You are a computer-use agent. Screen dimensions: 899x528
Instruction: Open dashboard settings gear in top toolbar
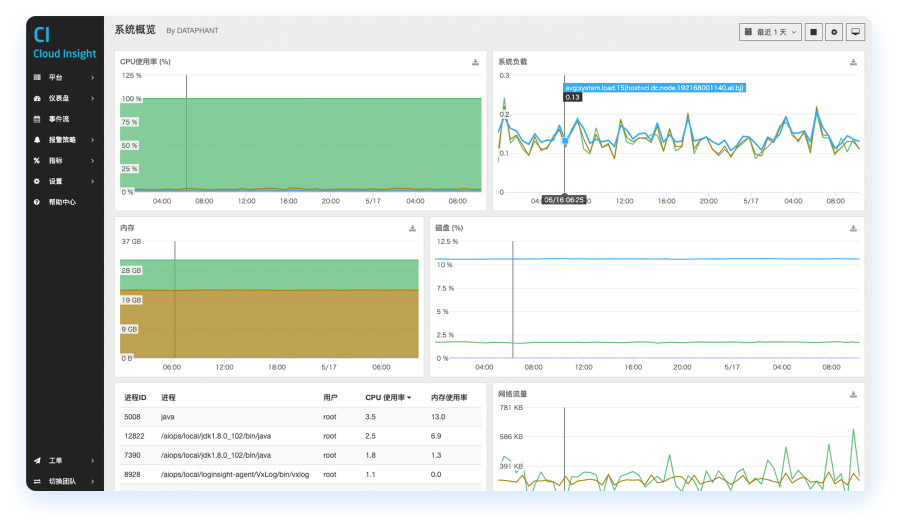[835, 32]
